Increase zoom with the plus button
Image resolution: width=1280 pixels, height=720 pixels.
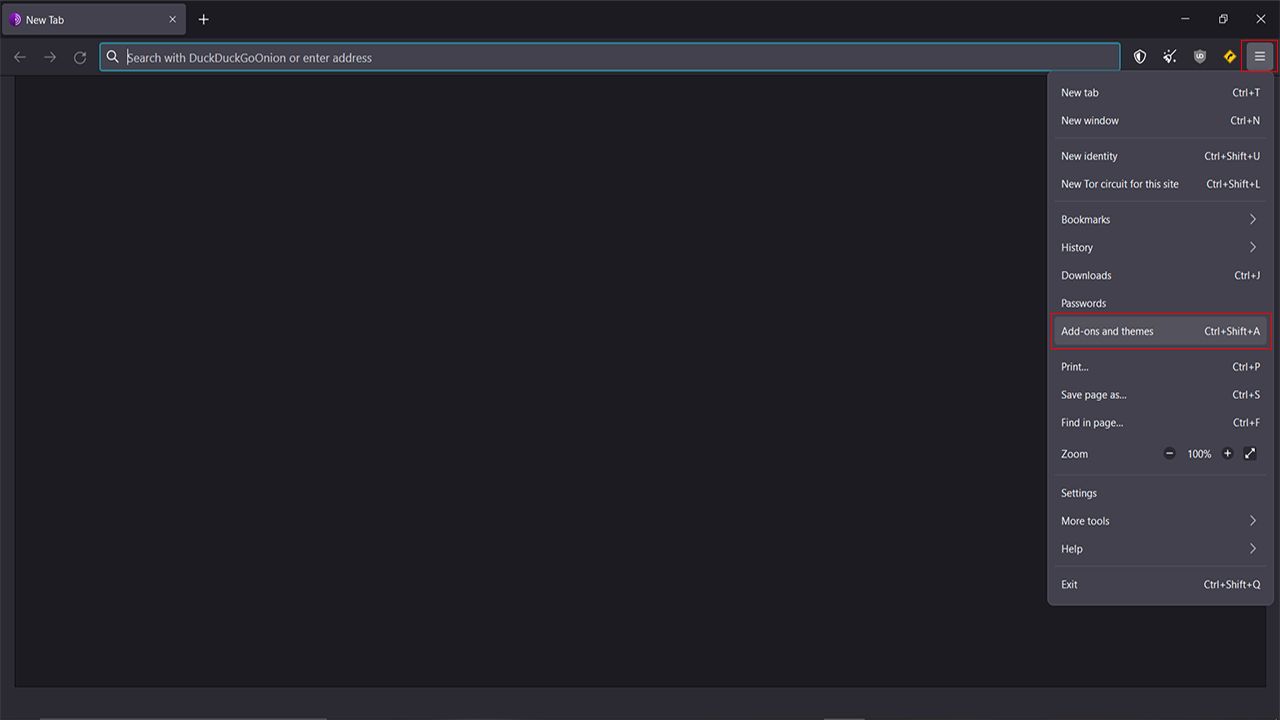(1227, 454)
